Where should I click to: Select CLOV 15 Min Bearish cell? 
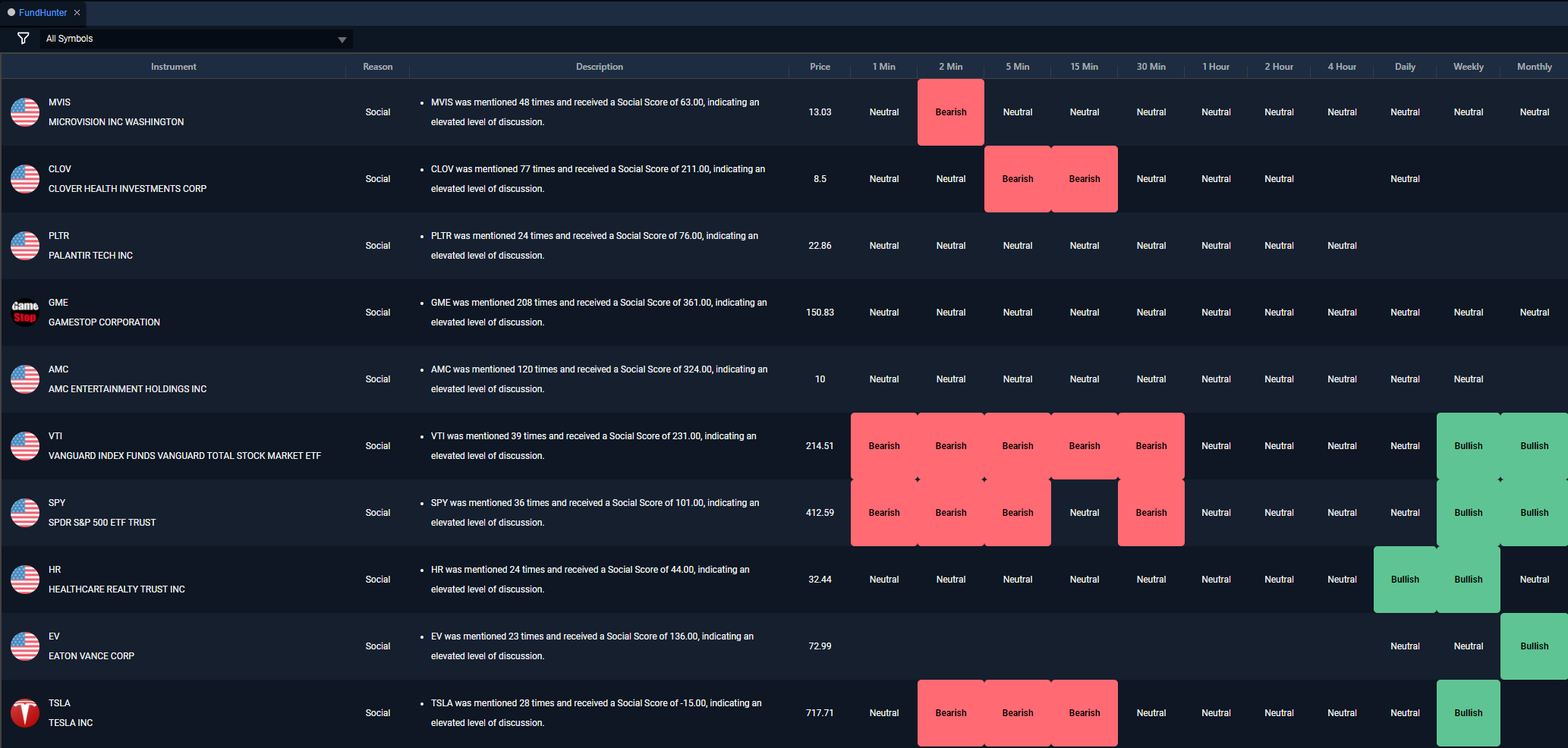[1084, 179]
